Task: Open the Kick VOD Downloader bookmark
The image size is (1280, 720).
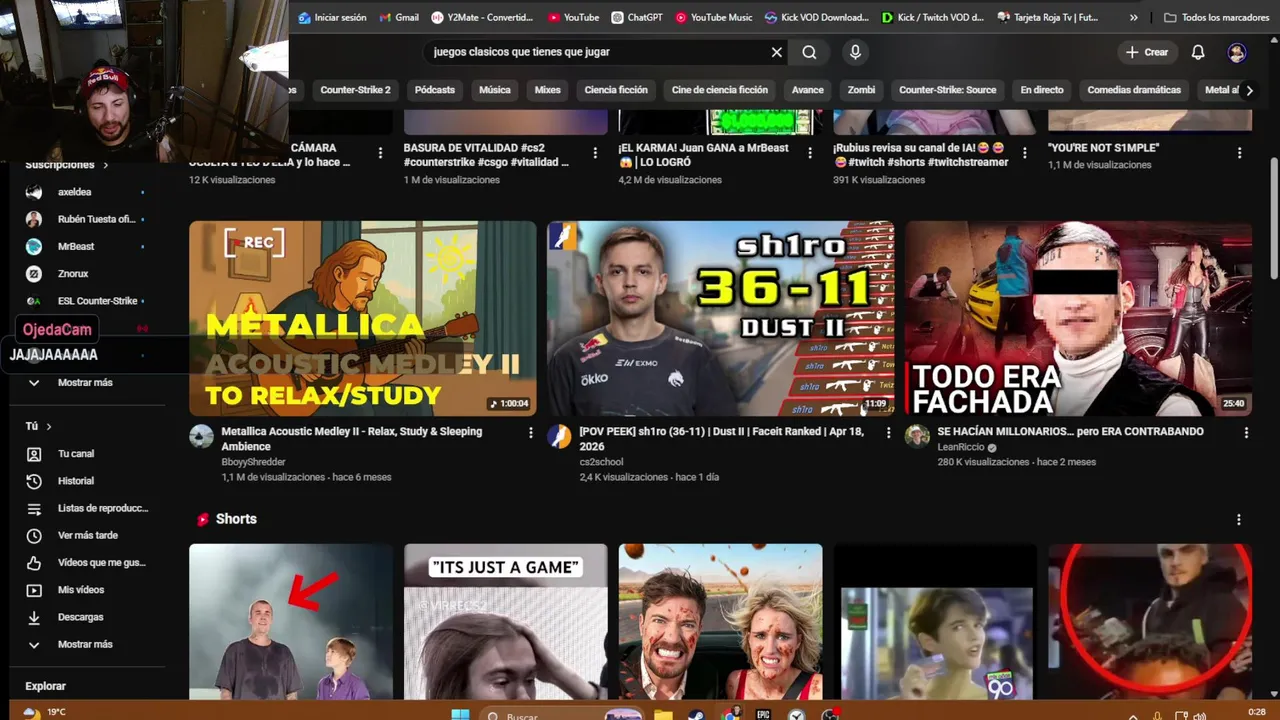Action: click(817, 17)
